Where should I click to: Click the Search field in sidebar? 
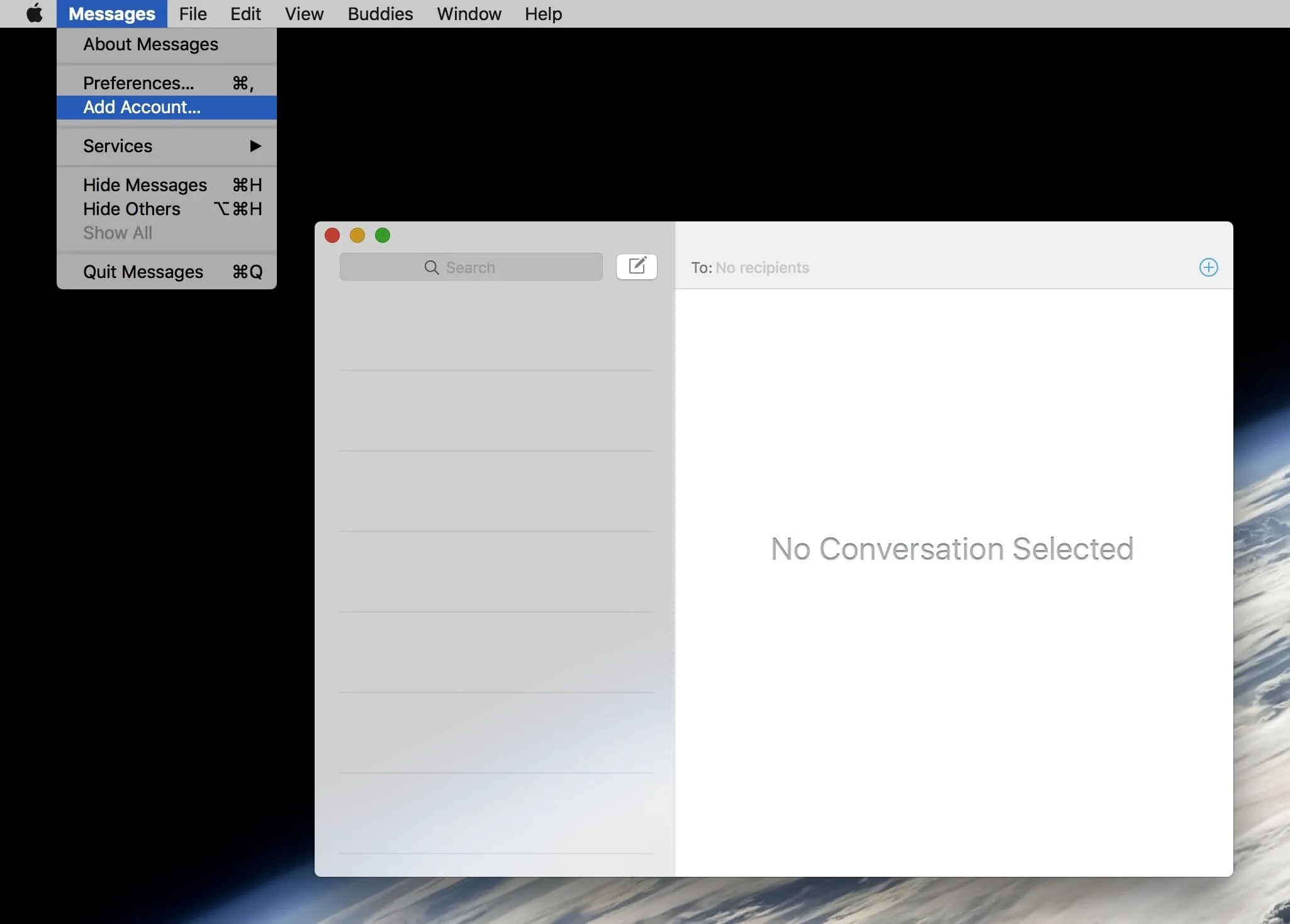471,267
